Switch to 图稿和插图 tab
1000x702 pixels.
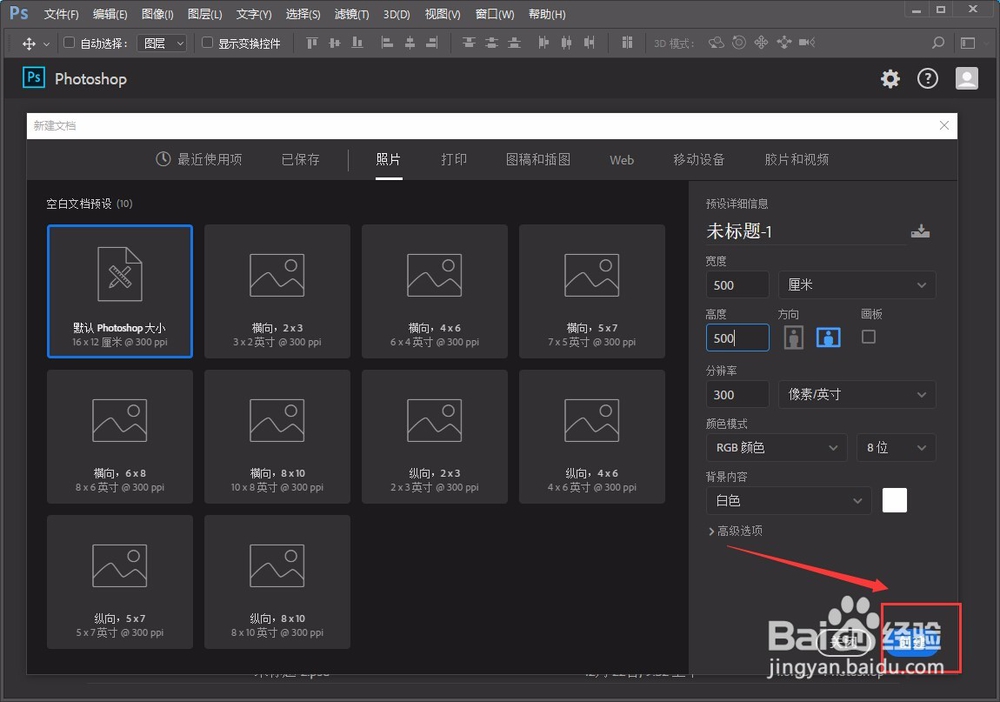[538, 159]
